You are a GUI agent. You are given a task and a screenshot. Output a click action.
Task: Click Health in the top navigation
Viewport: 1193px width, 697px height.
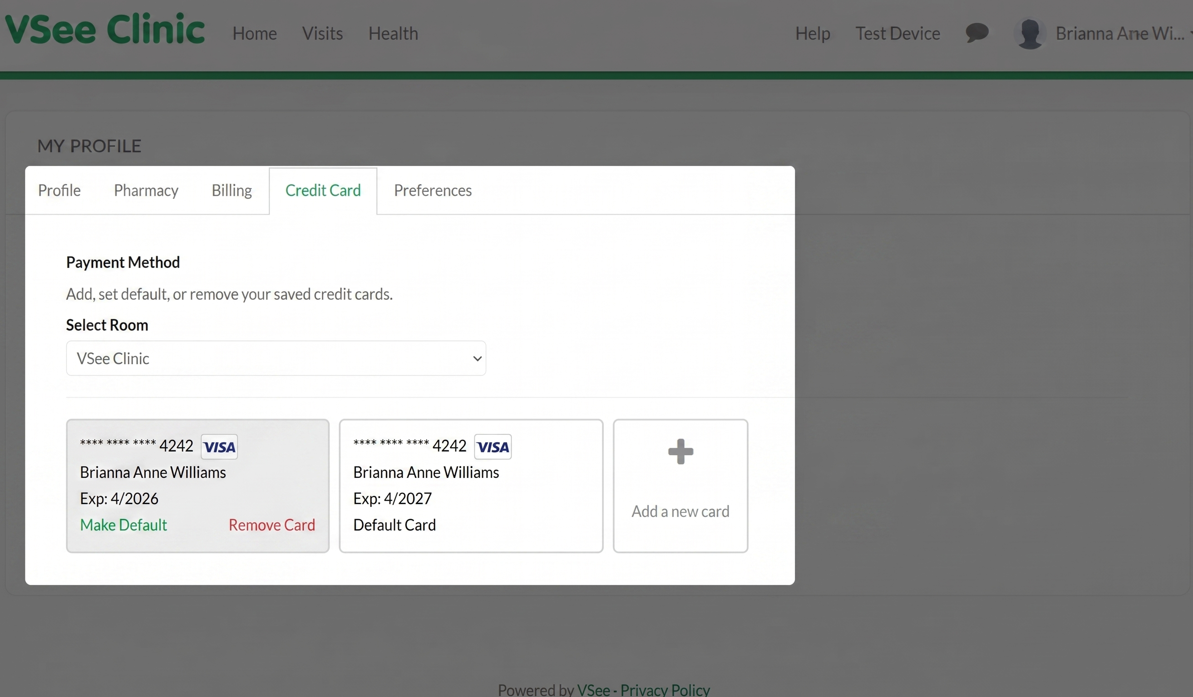coord(392,33)
